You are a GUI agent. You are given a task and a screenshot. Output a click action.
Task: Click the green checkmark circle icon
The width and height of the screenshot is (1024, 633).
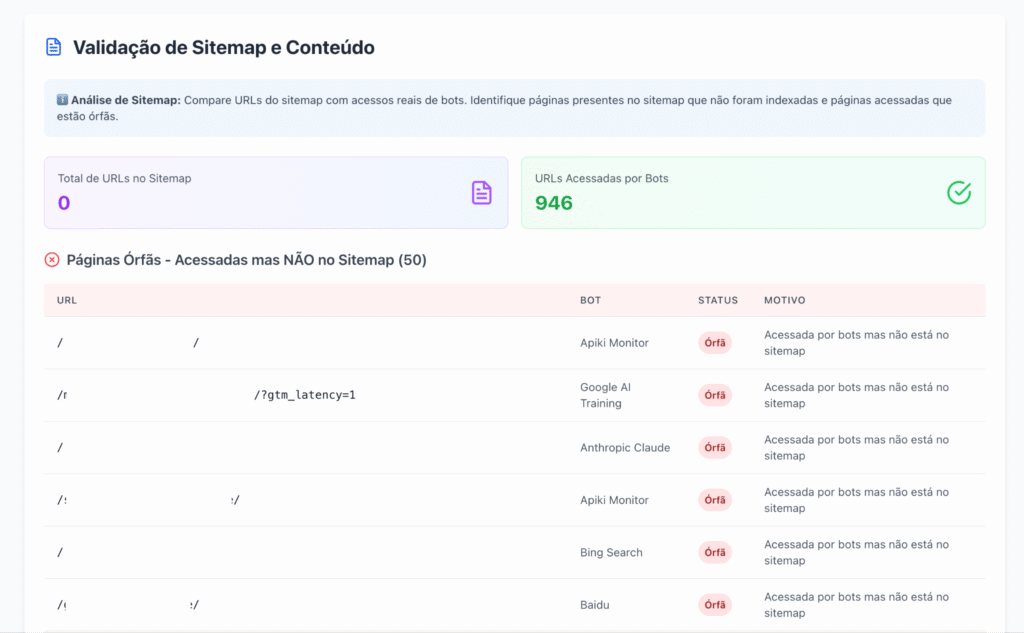click(959, 193)
